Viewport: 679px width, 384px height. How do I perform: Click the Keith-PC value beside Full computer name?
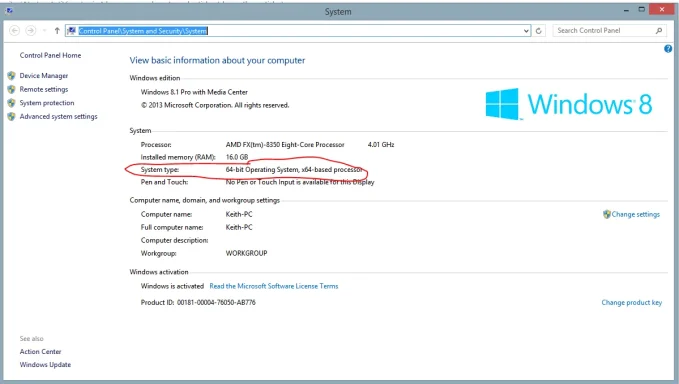pyautogui.click(x=239, y=227)
